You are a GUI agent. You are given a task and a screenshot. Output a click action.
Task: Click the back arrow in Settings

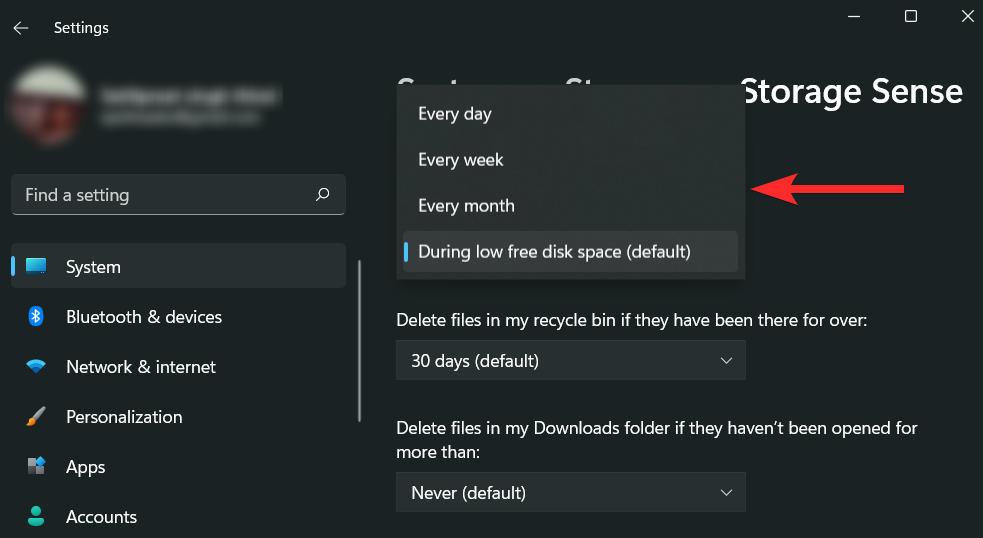pyautogui.click(x=21, y=28)
